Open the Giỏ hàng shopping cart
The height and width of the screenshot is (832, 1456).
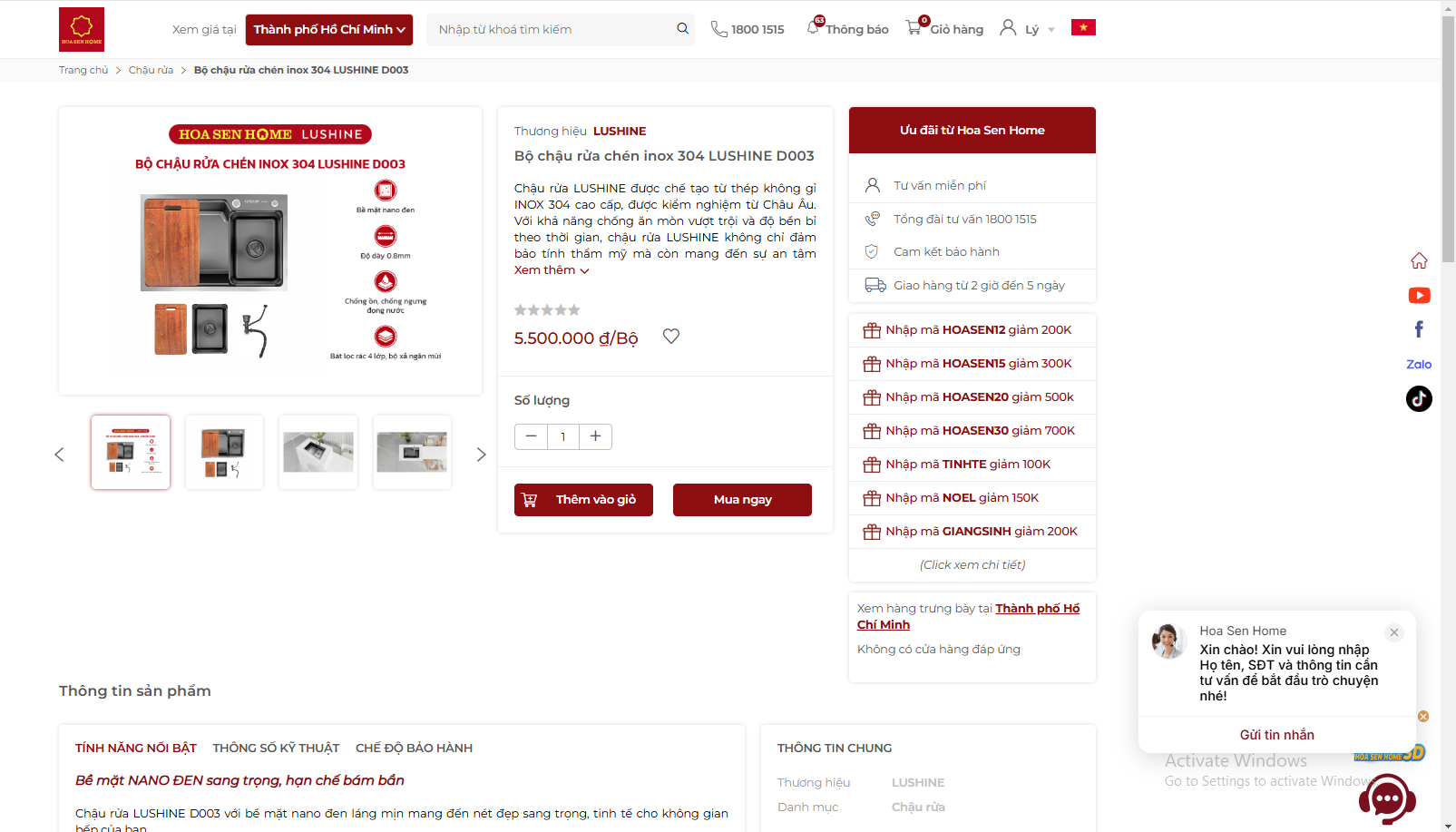pos(944,29)
